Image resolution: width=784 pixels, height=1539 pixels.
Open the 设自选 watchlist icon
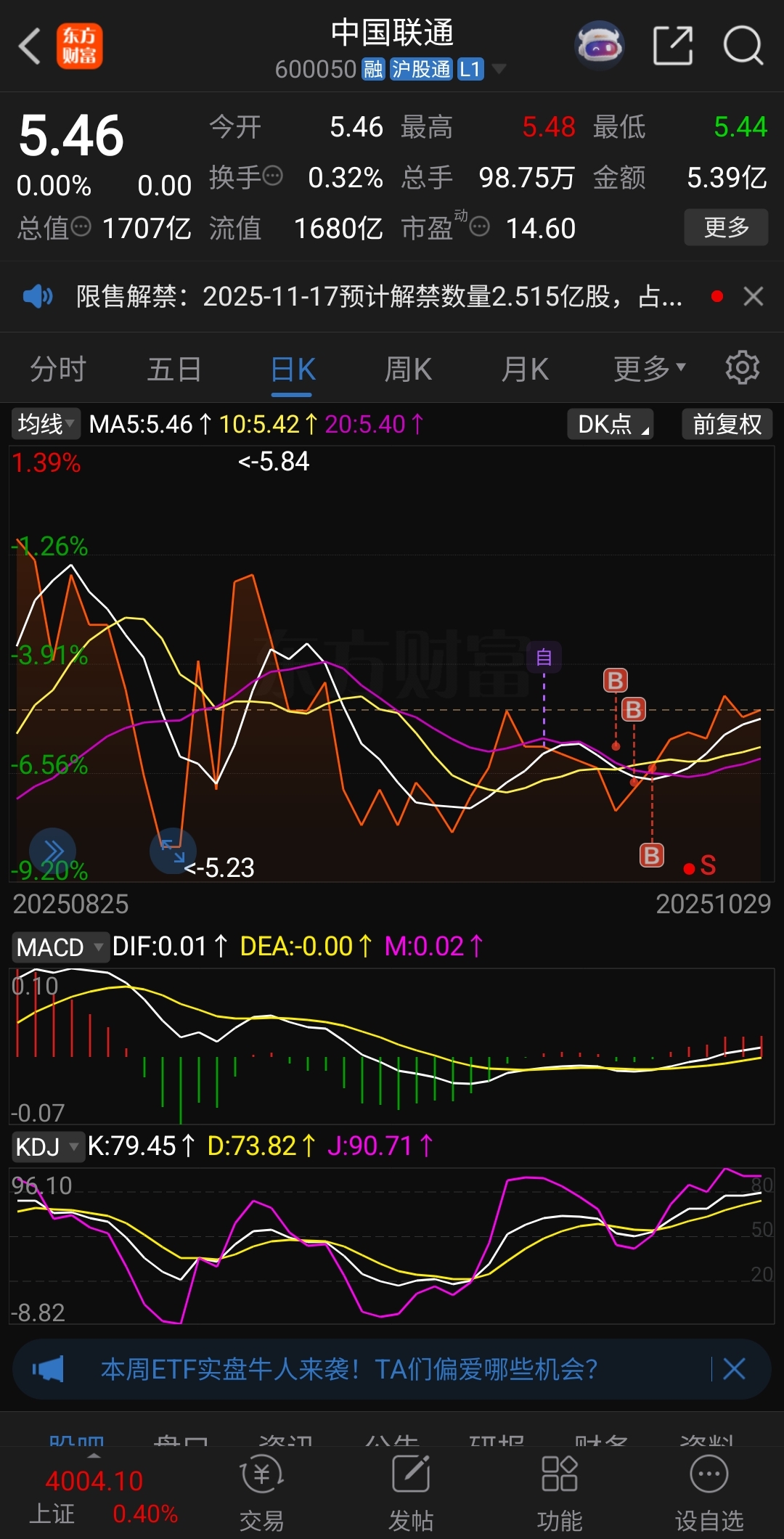tap(709, 1493)
